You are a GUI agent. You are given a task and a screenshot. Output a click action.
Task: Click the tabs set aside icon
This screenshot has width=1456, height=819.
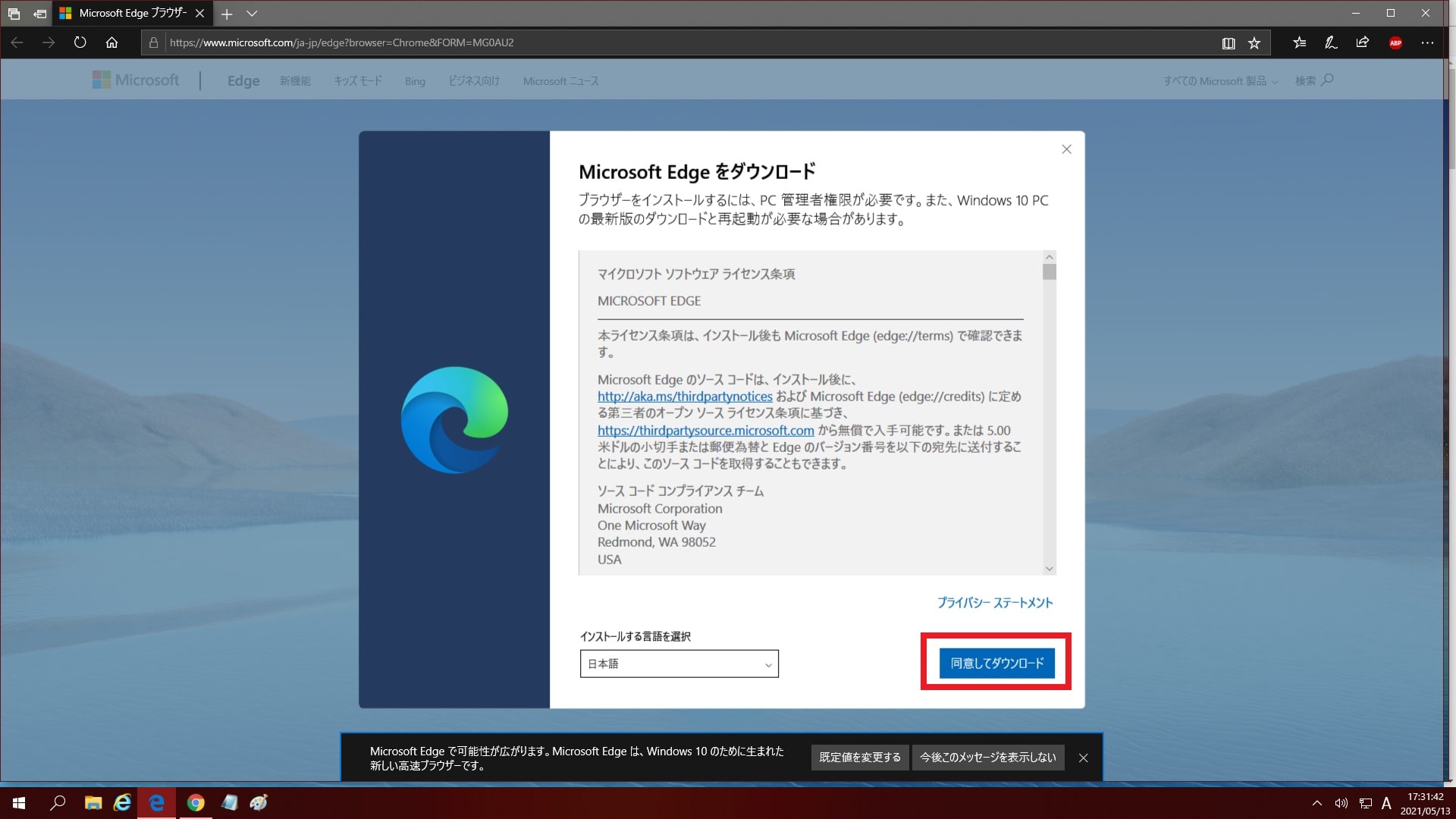(x=14, y=14)
